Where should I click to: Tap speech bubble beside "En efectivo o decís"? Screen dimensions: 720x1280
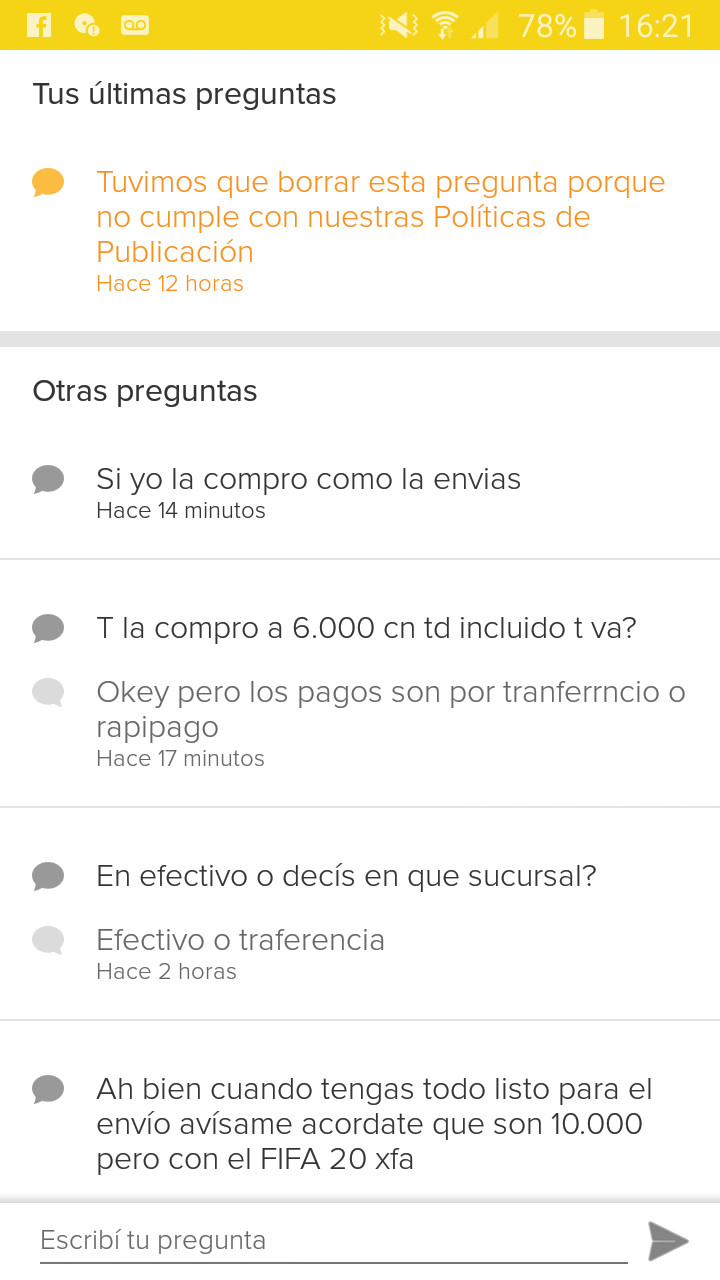coord(48,877)
